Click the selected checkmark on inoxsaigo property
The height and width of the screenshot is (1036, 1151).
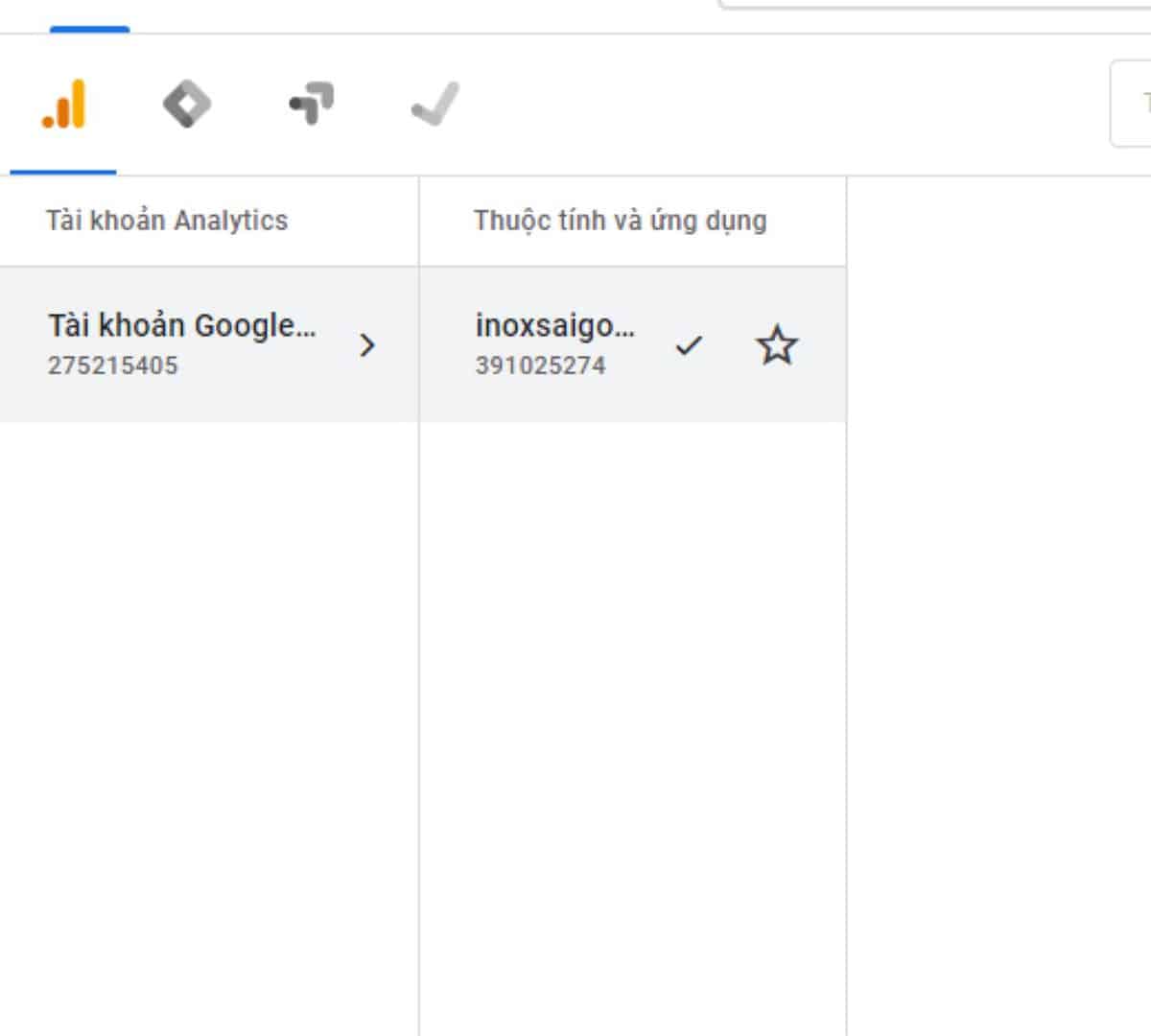tap(689, 345)
